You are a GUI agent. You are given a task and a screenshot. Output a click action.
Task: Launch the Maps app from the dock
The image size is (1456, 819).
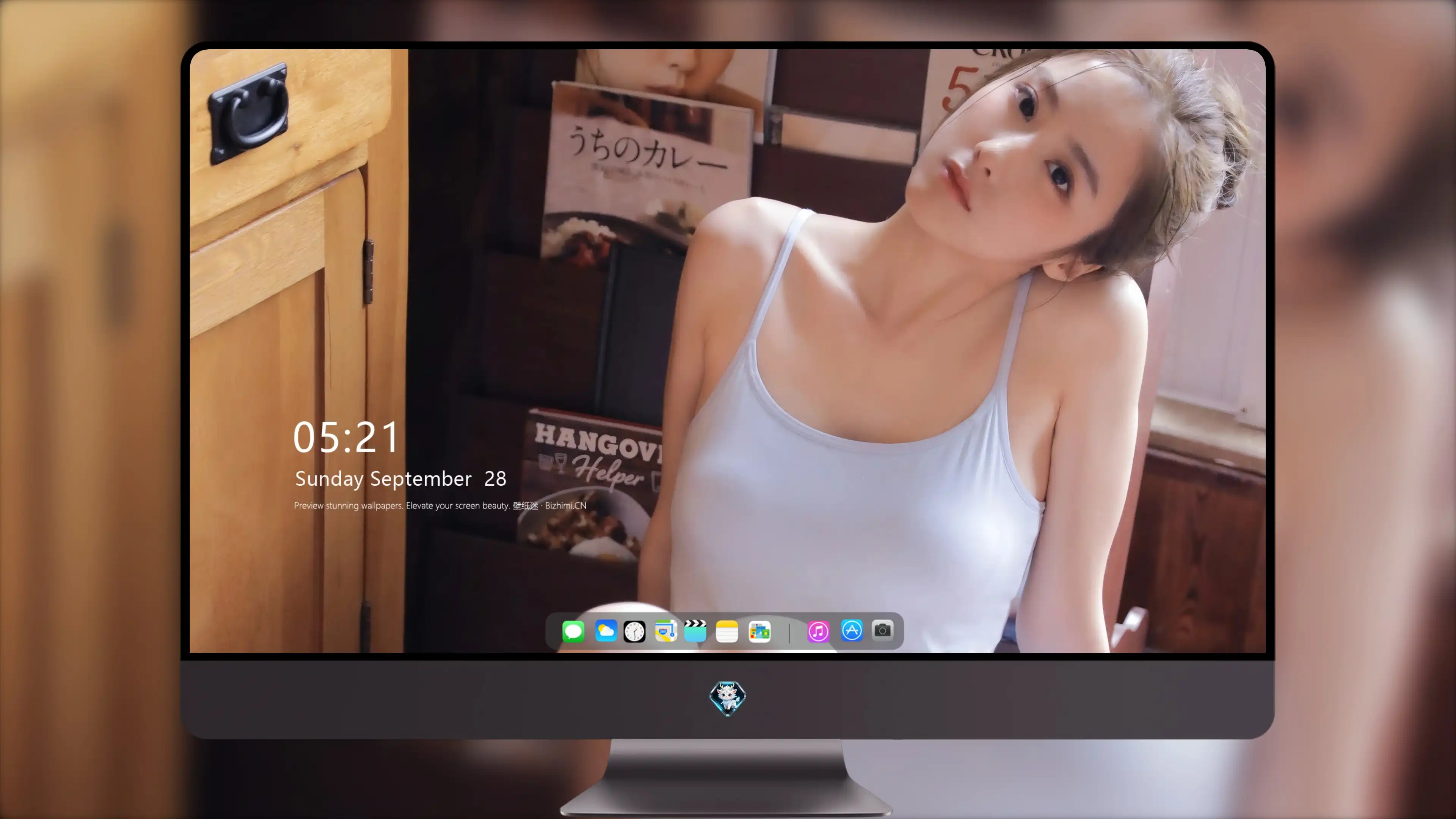pyautogui.click(x=666, y=631)
